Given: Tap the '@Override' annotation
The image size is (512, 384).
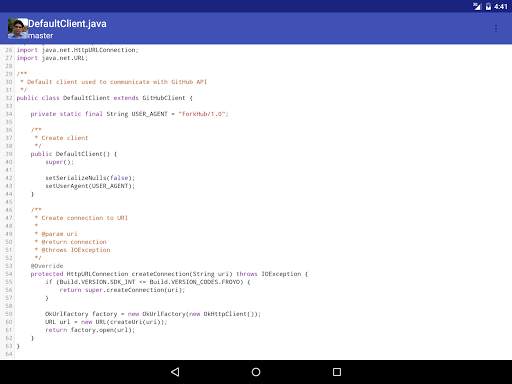Looking at the screenshot, I should [x=47, y=266].
